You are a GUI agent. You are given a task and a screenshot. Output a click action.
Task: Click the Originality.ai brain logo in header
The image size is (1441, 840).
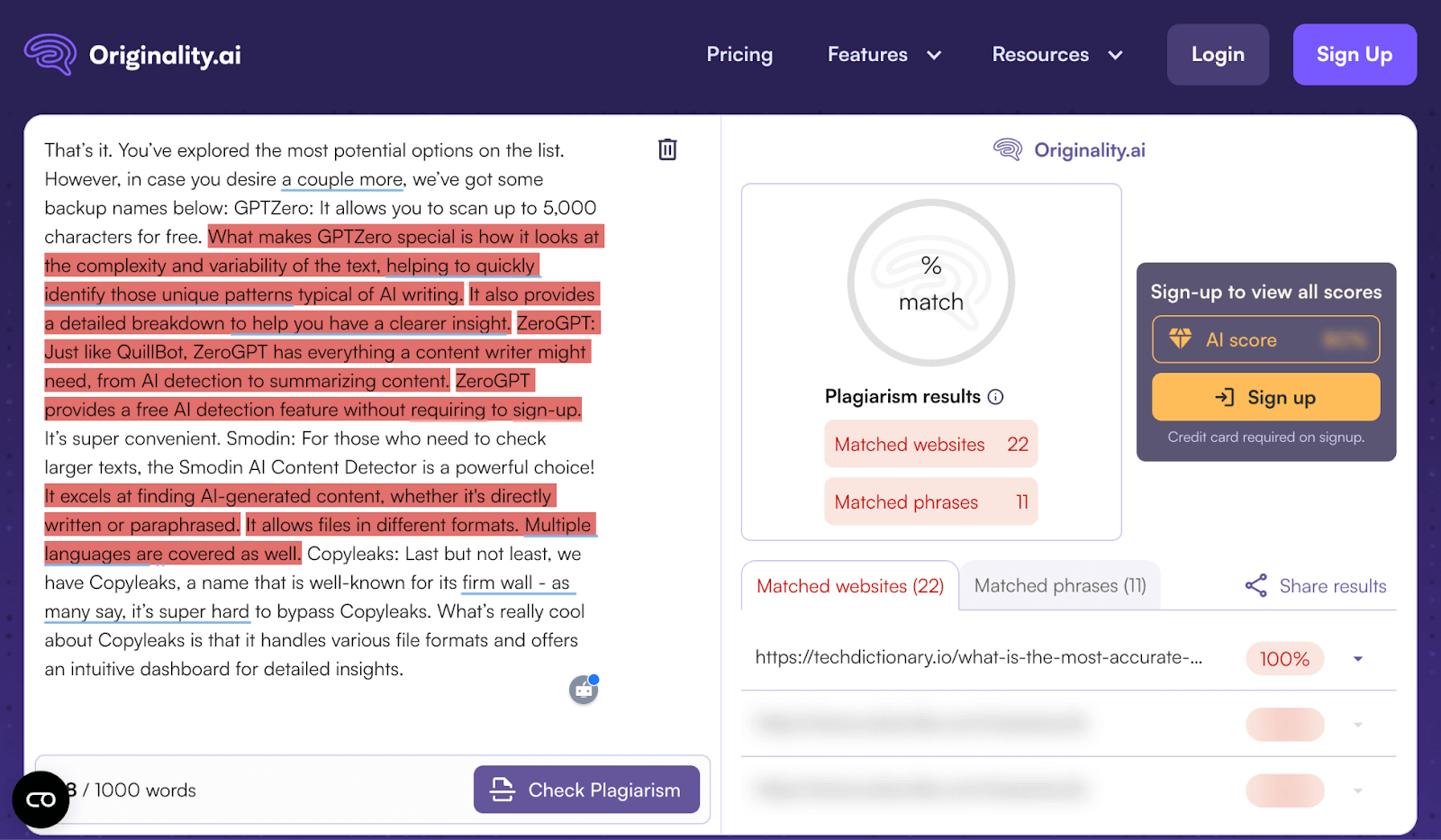point(50,54)
